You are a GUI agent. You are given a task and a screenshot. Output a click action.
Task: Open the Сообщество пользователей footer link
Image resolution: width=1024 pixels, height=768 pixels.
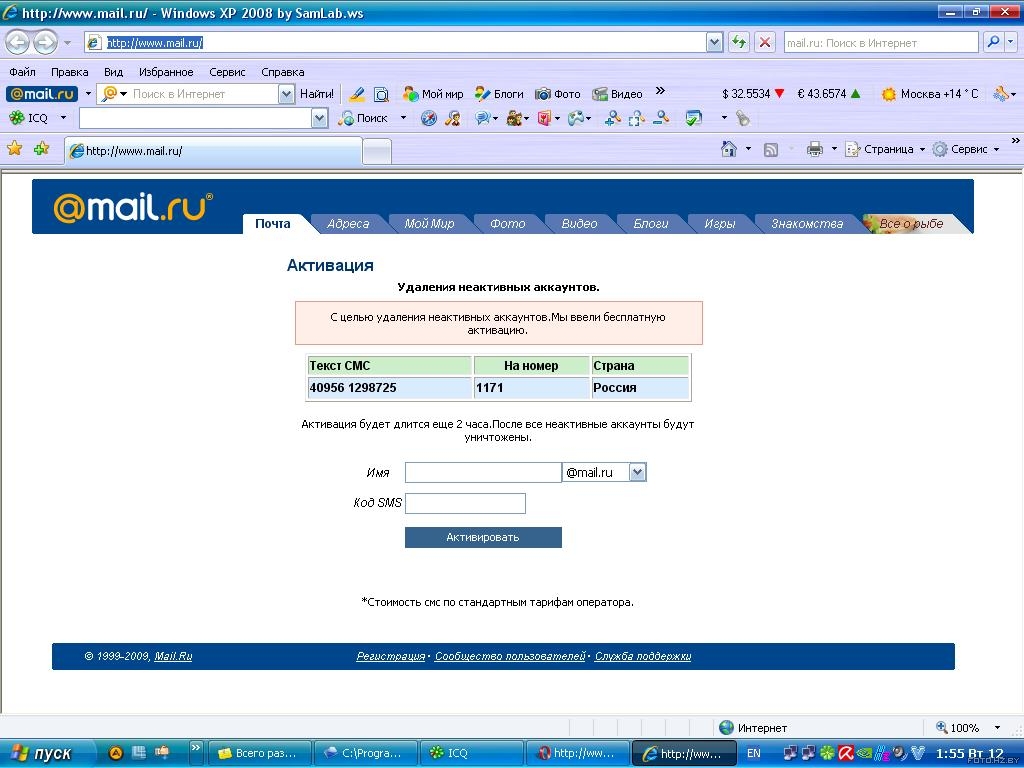tap(510, 656)
